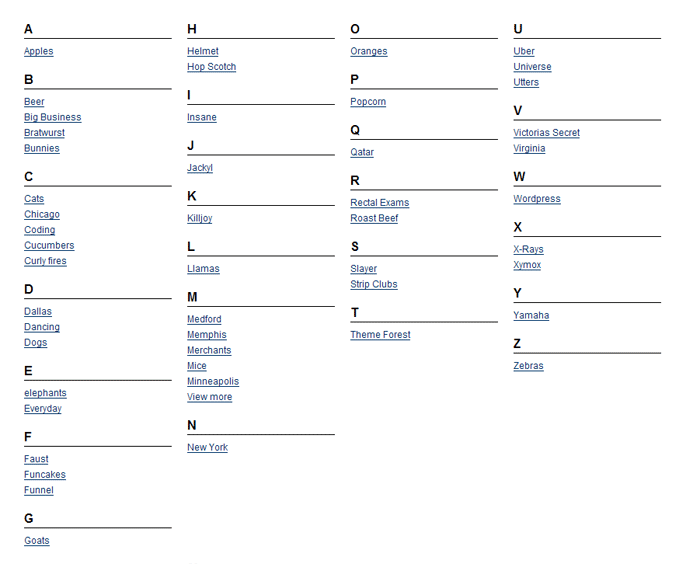Select the Yamaha link
This screenshot has width=700, height=564.
pyautogui.click(x=531, y=316)
